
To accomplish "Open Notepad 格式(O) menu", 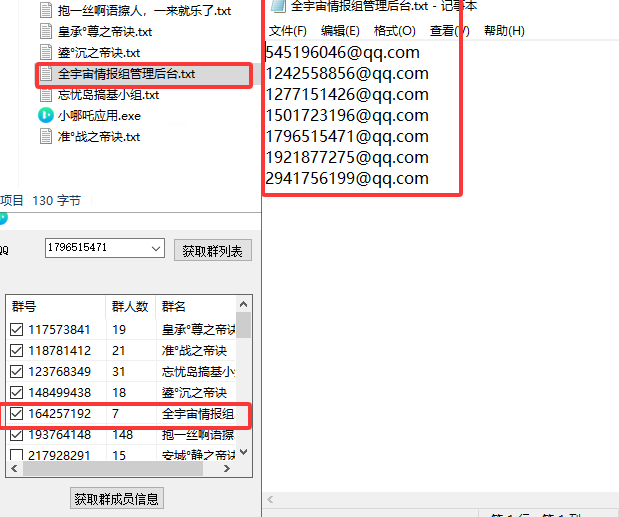I will pyautogui.click(x=394, y=31).
